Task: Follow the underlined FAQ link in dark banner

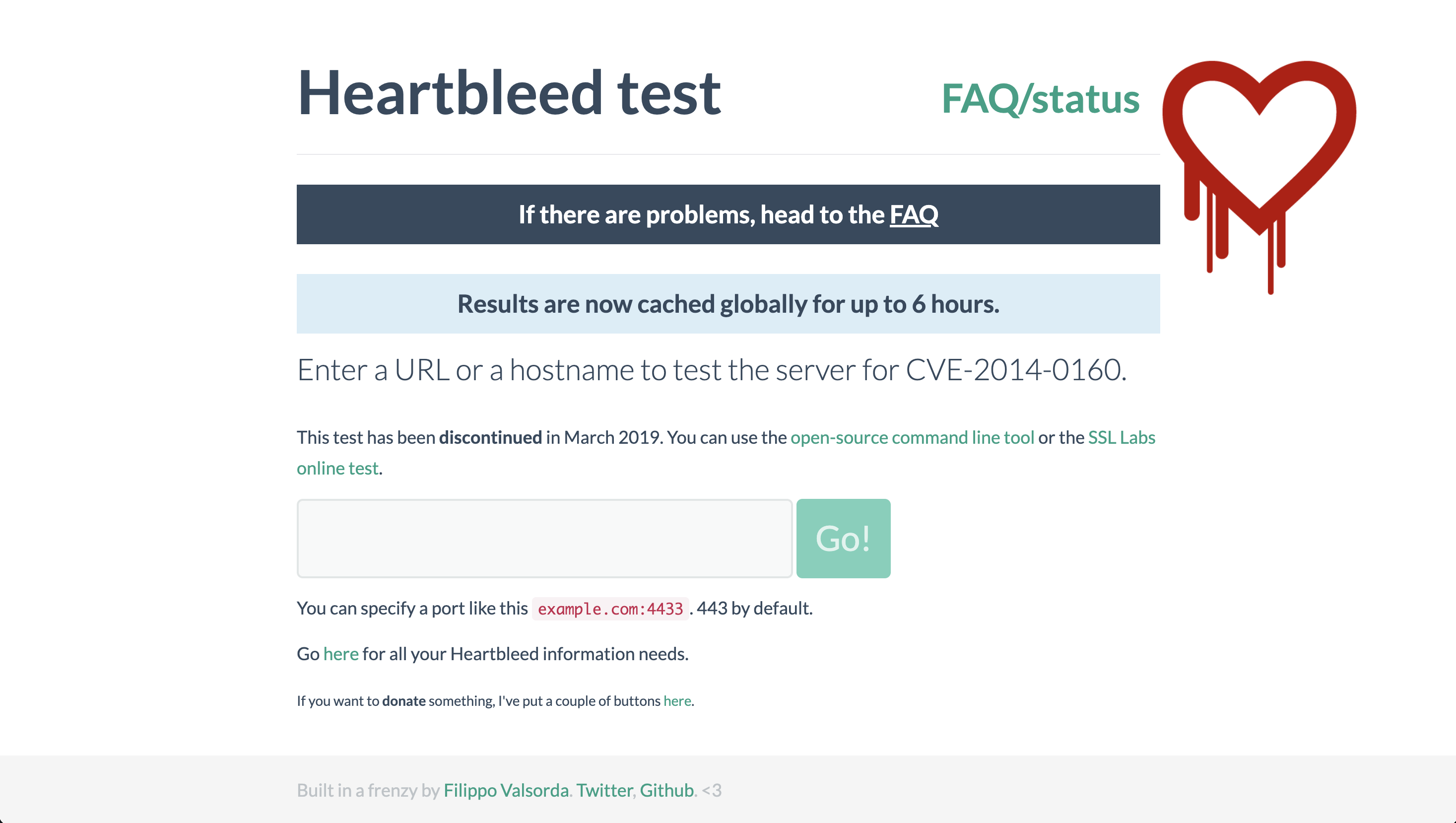Action: click(914, 215)
